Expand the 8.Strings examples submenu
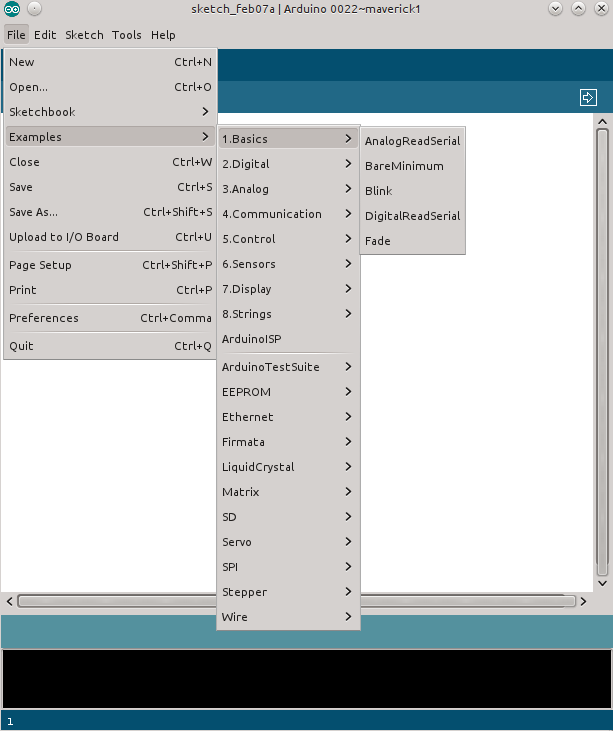613x731 pixels. (x=288, y=314)
